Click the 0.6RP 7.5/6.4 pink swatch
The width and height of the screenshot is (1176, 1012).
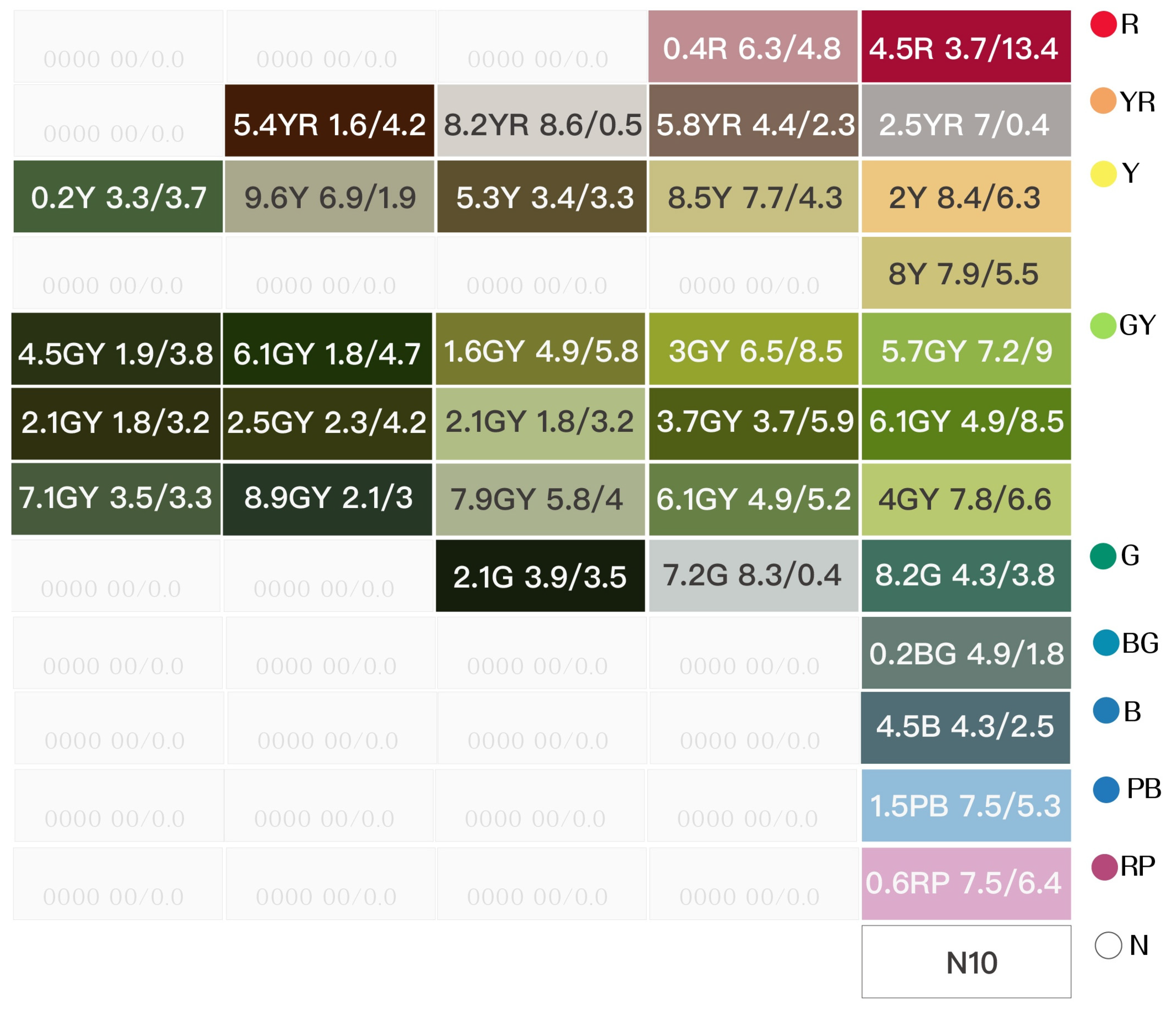966,883
